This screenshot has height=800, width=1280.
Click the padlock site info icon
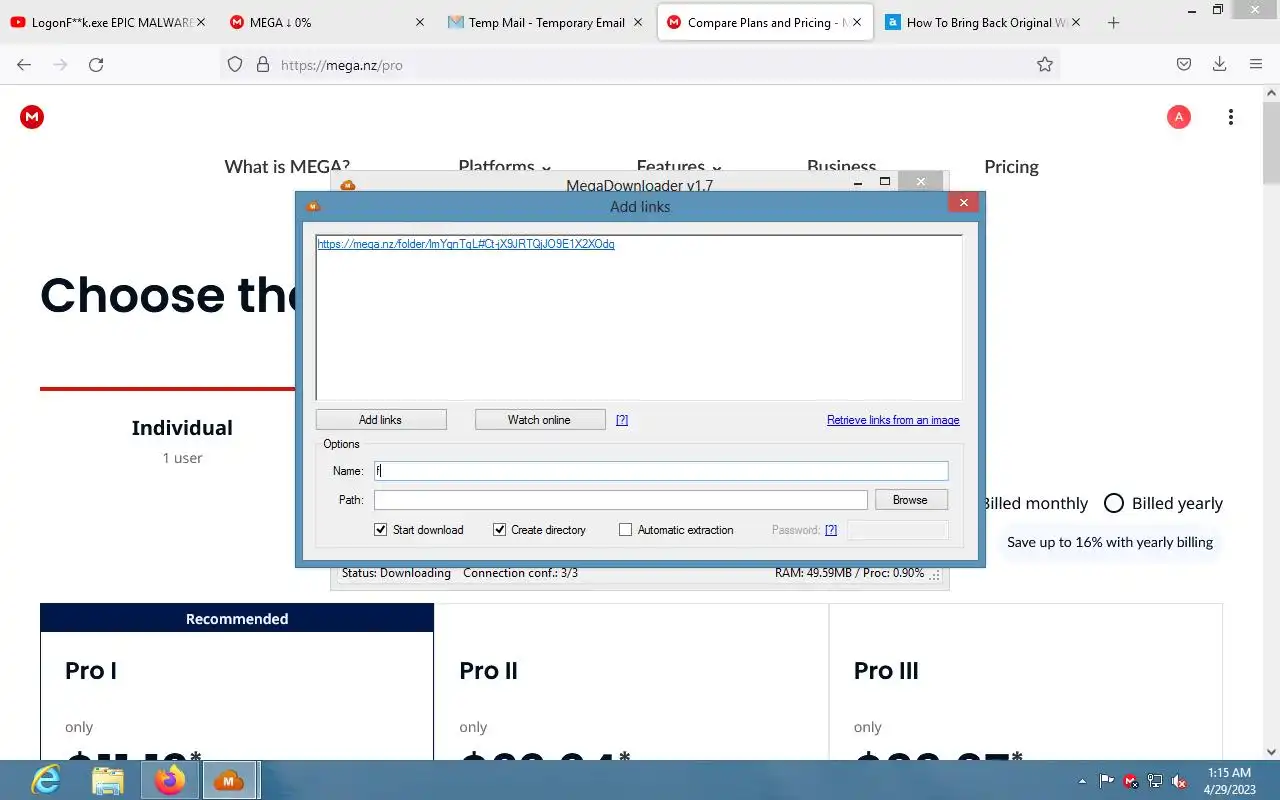coord(263,64)
